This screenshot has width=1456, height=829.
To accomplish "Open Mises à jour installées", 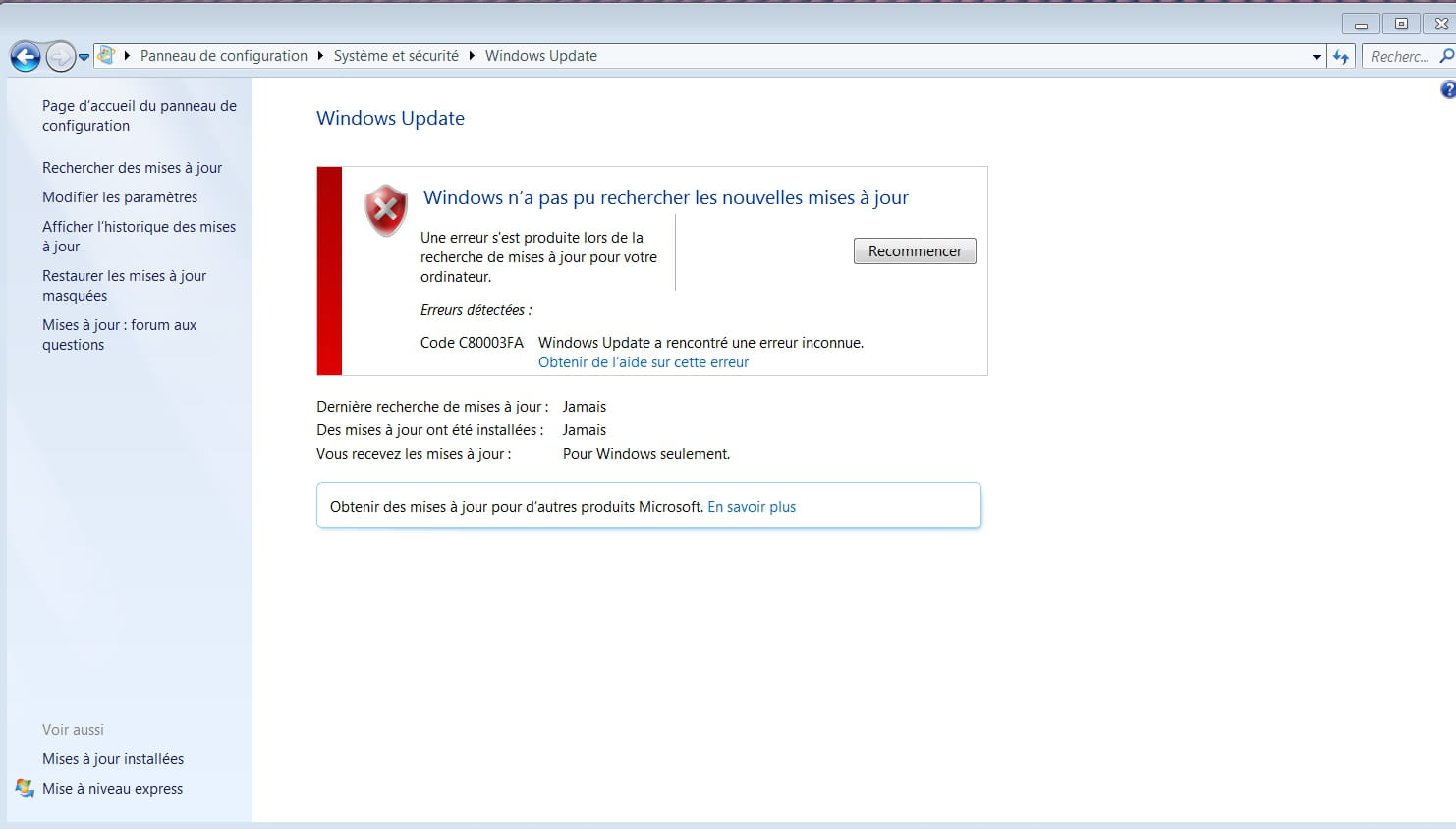I will click(113, 759).
